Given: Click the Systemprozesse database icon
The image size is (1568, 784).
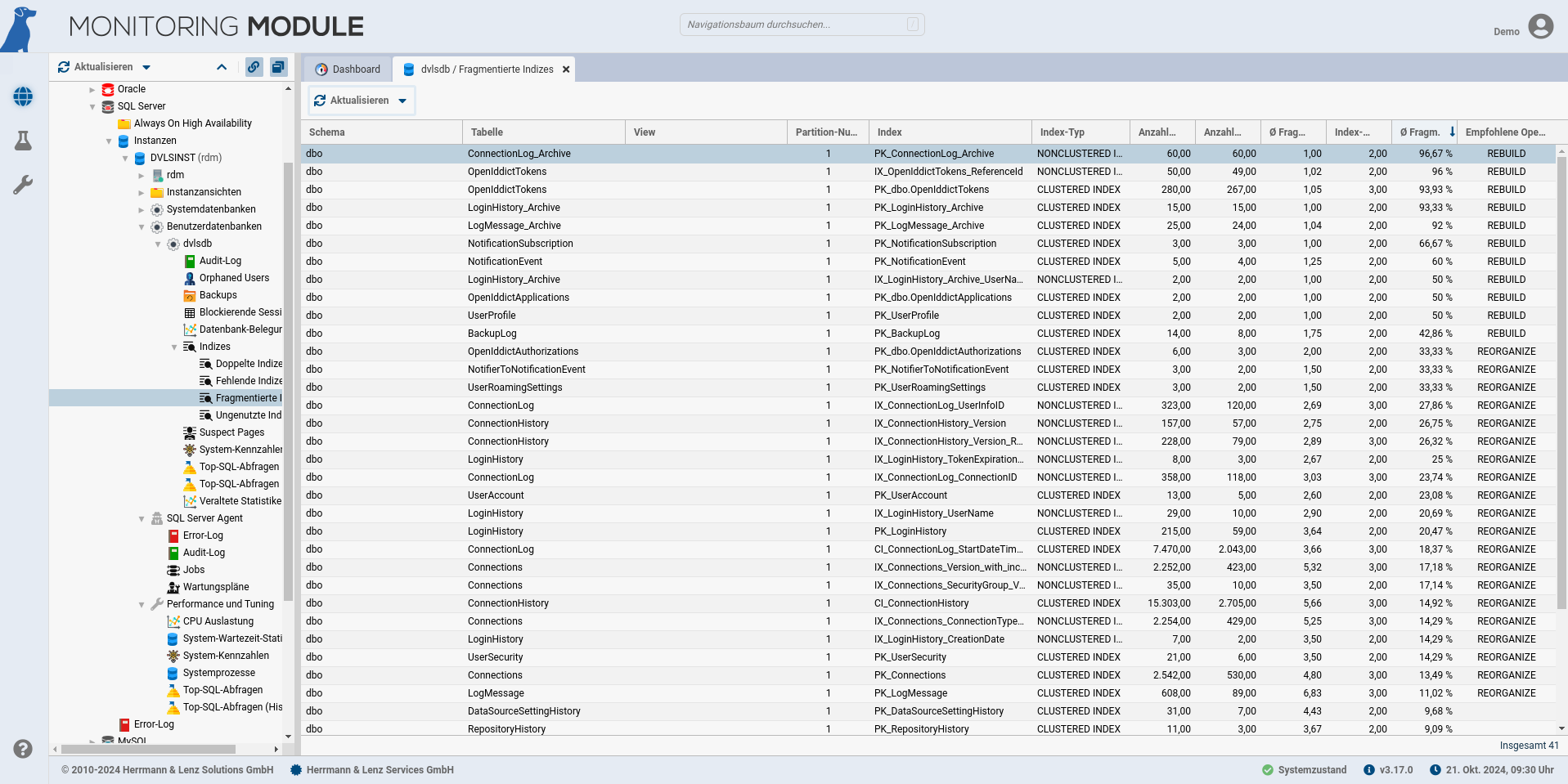Looking at the screenshot, I should (173, 673).
